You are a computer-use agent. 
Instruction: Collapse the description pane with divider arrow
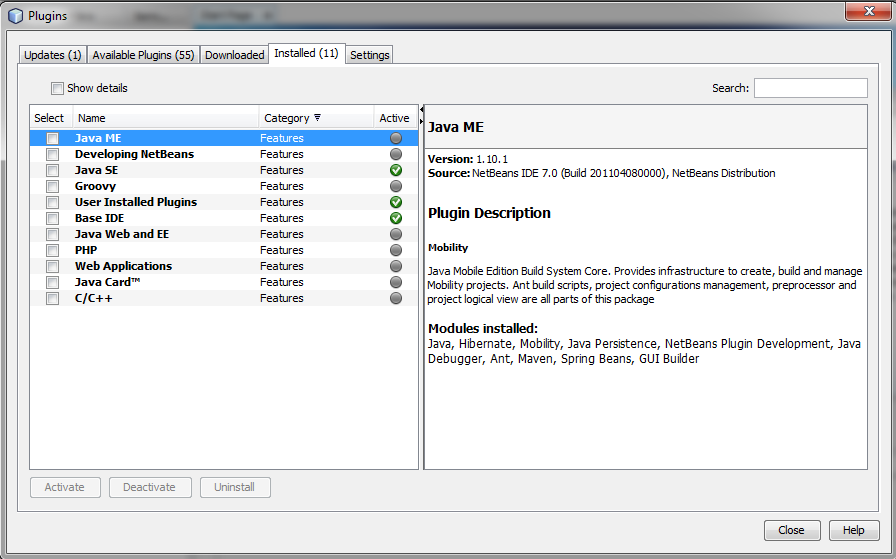pyautogui.click(x=422, y=121)
